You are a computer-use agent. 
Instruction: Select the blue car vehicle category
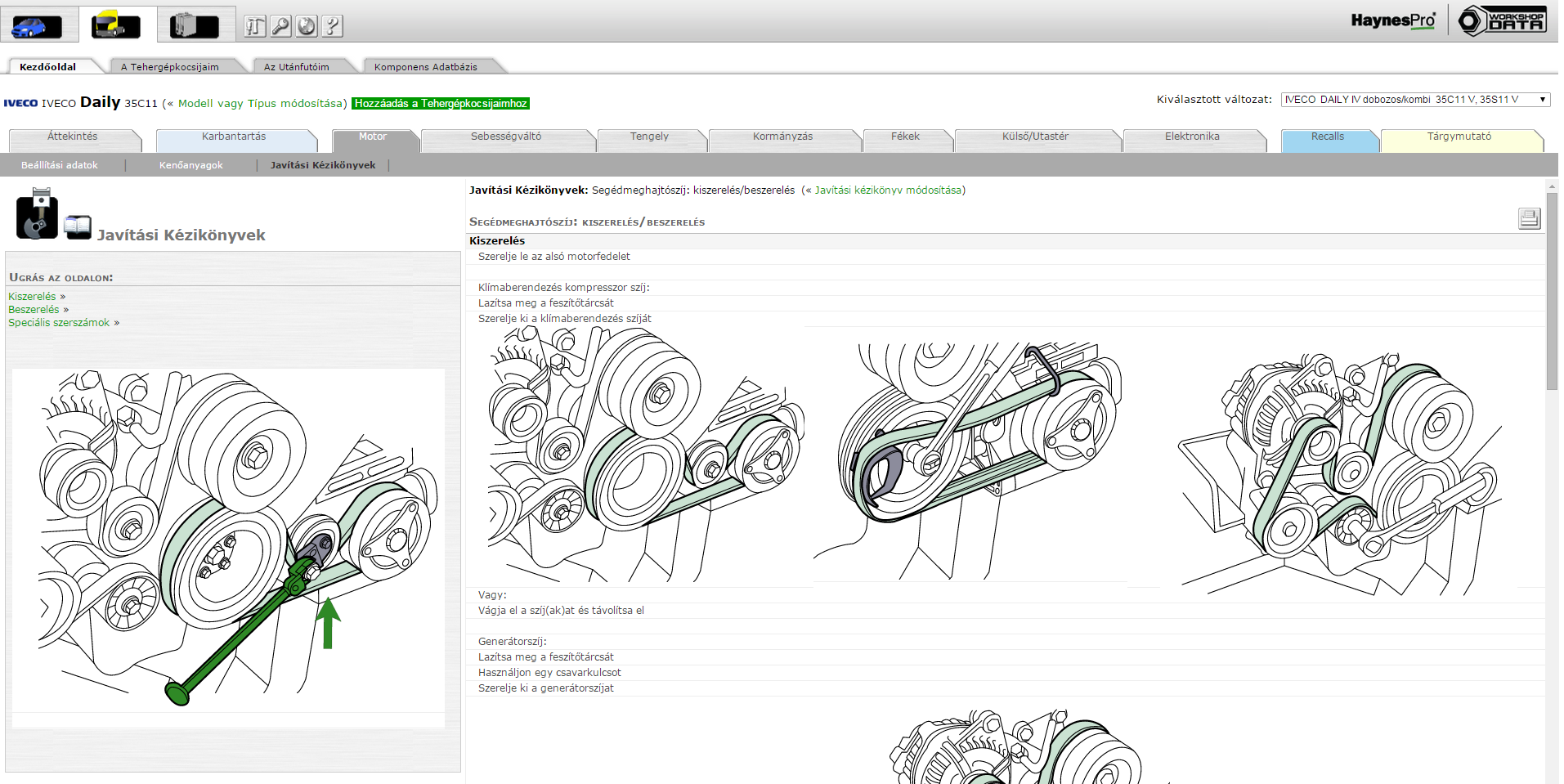[36, 26]
